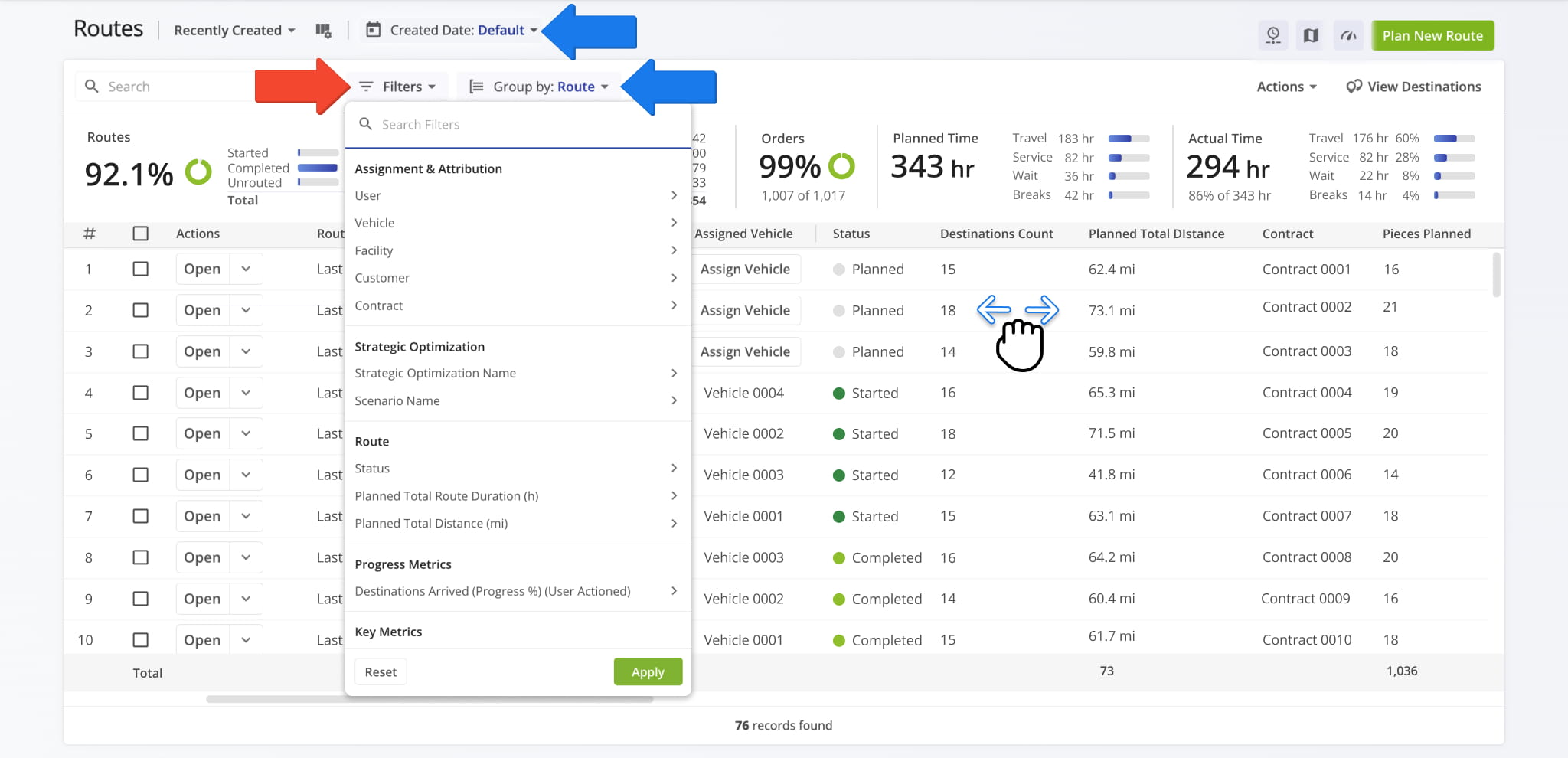Click the location history pin icon
The width and height of the screenshot is (1568, 758).
pyautogui.click(x=1273, y=35)
